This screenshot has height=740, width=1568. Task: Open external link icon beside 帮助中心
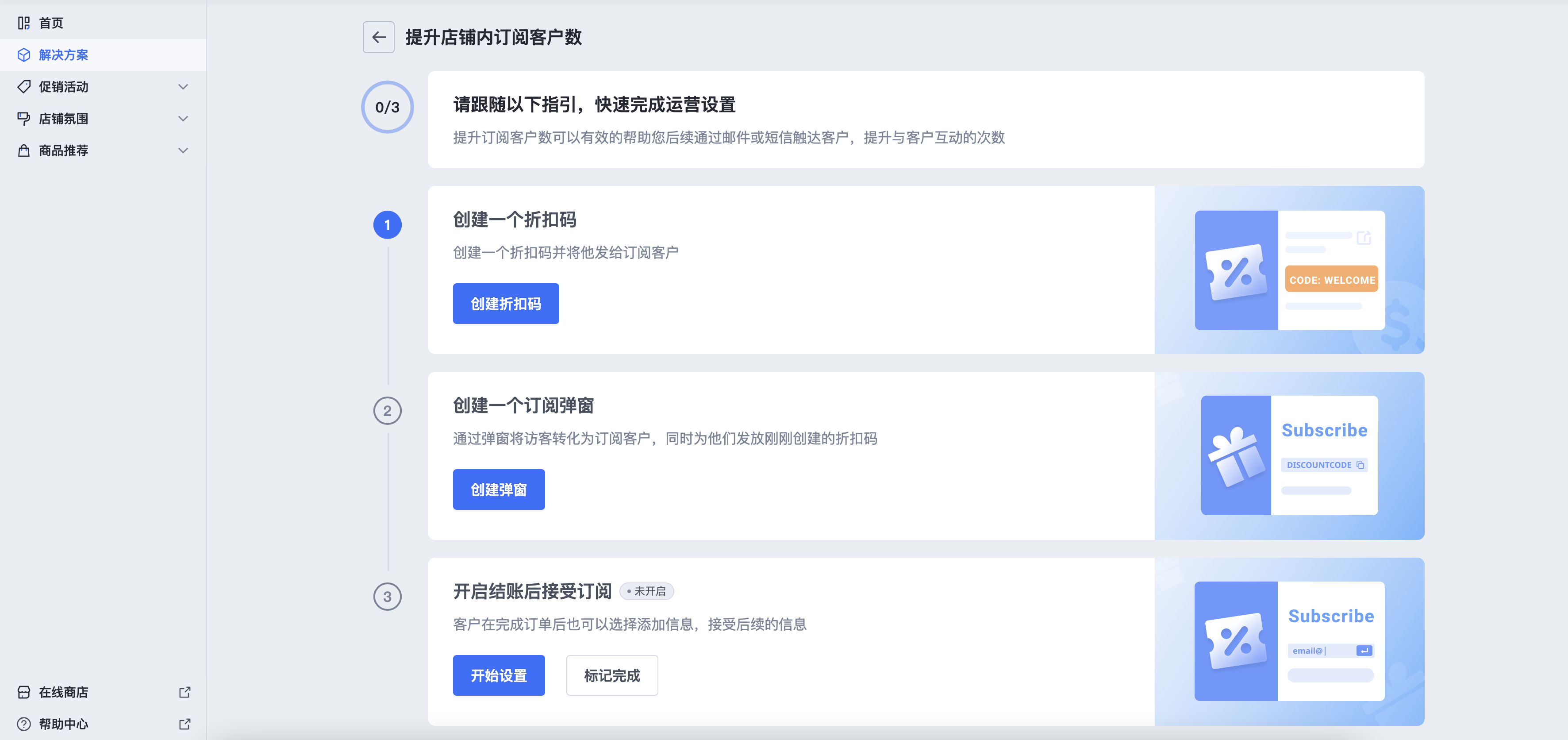coord(184,724)
